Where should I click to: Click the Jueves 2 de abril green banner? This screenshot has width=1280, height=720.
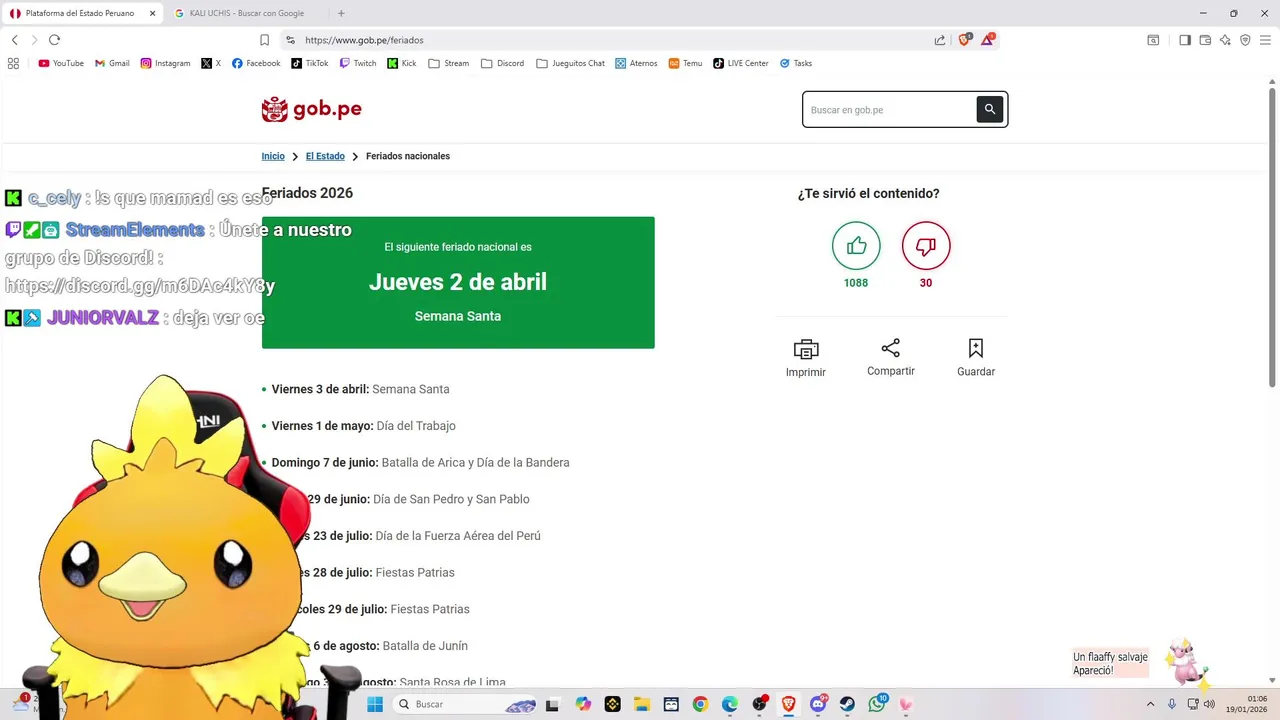[458, 283]
